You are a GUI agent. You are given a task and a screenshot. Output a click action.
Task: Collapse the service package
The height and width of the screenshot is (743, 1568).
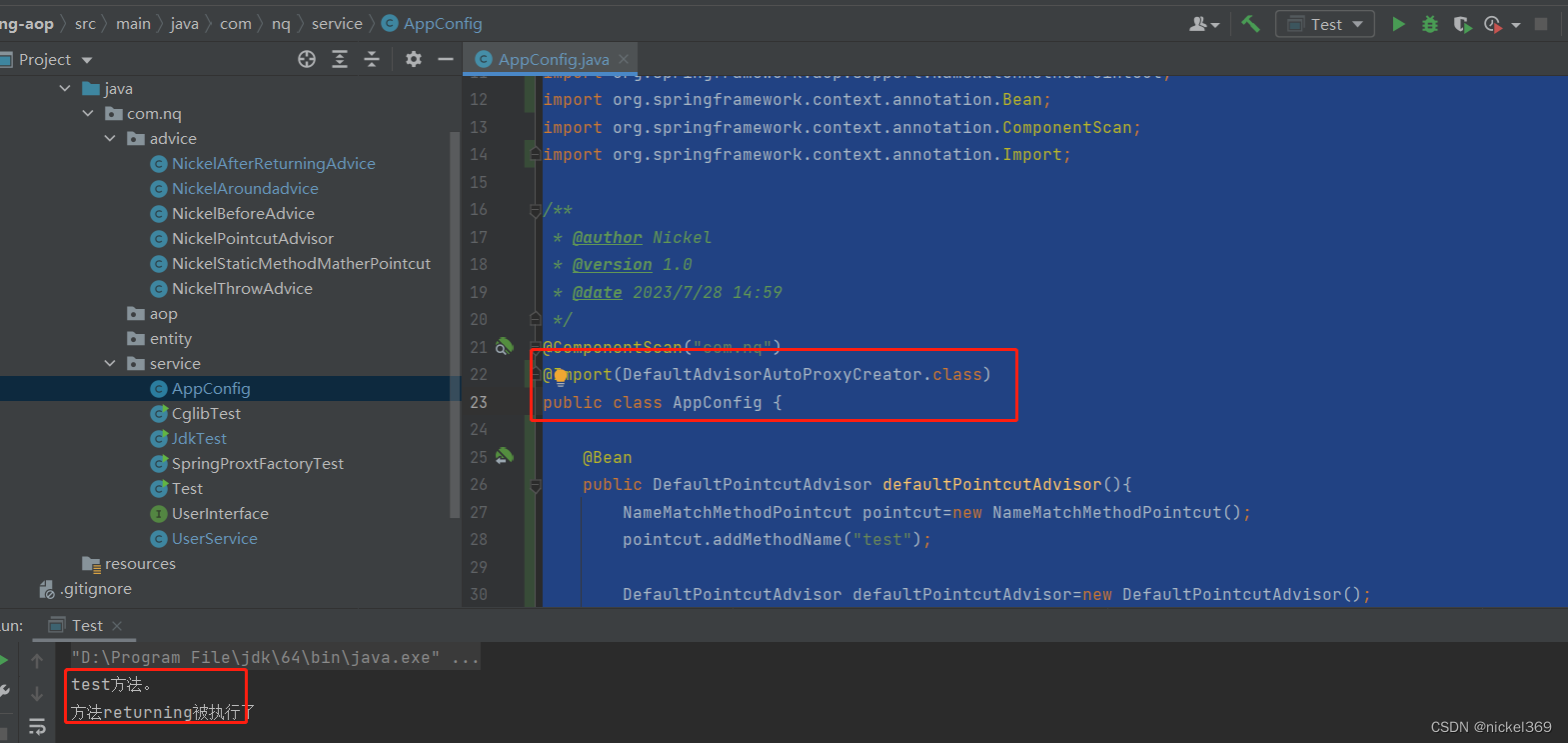tap(110, 364)
